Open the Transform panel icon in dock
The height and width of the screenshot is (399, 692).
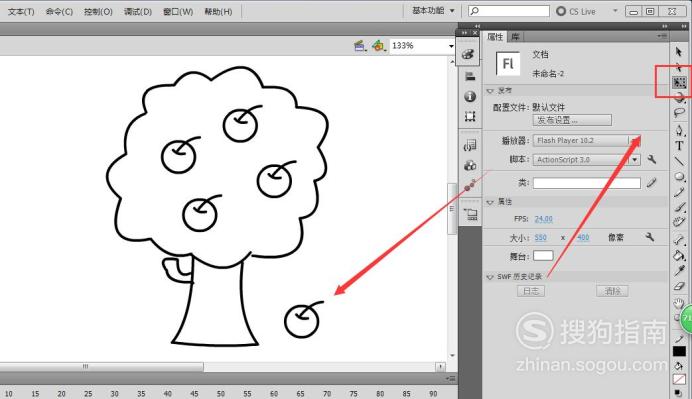(470, 117)
